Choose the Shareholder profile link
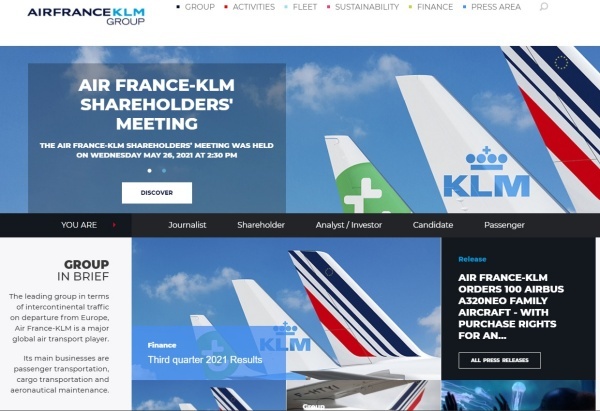 pyautogui.click(x=261, y=225)
